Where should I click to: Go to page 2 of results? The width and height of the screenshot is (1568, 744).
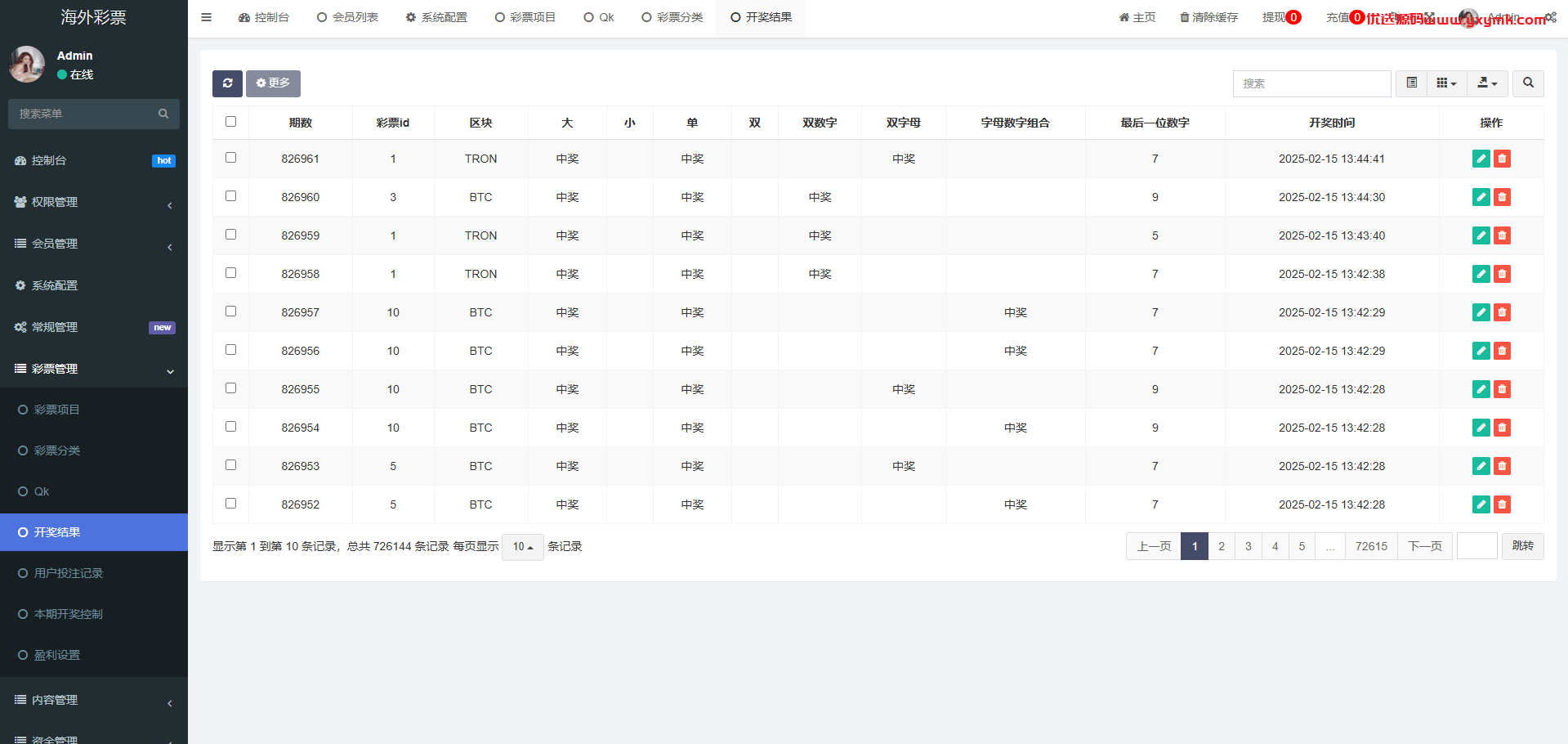click(1222, 546)
